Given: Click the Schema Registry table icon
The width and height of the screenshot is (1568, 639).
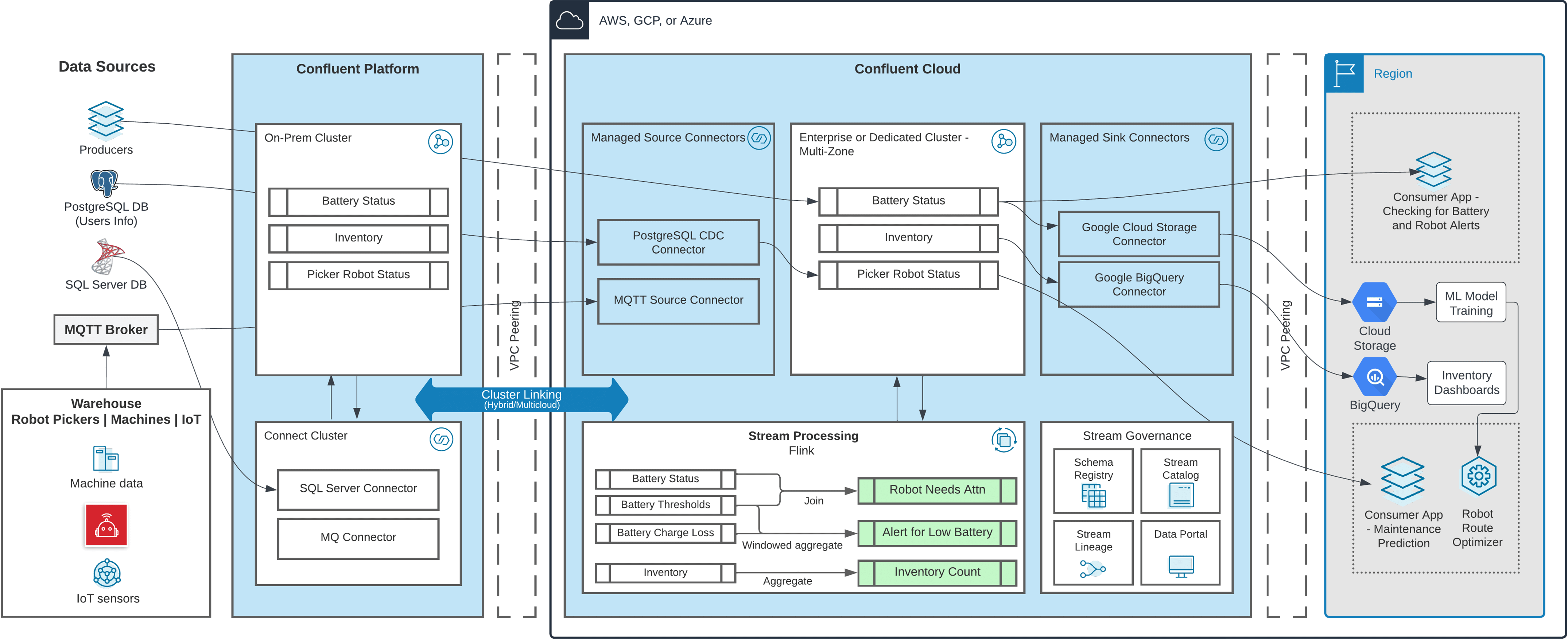Looking at the screenshot, I should click(1093, 496).
